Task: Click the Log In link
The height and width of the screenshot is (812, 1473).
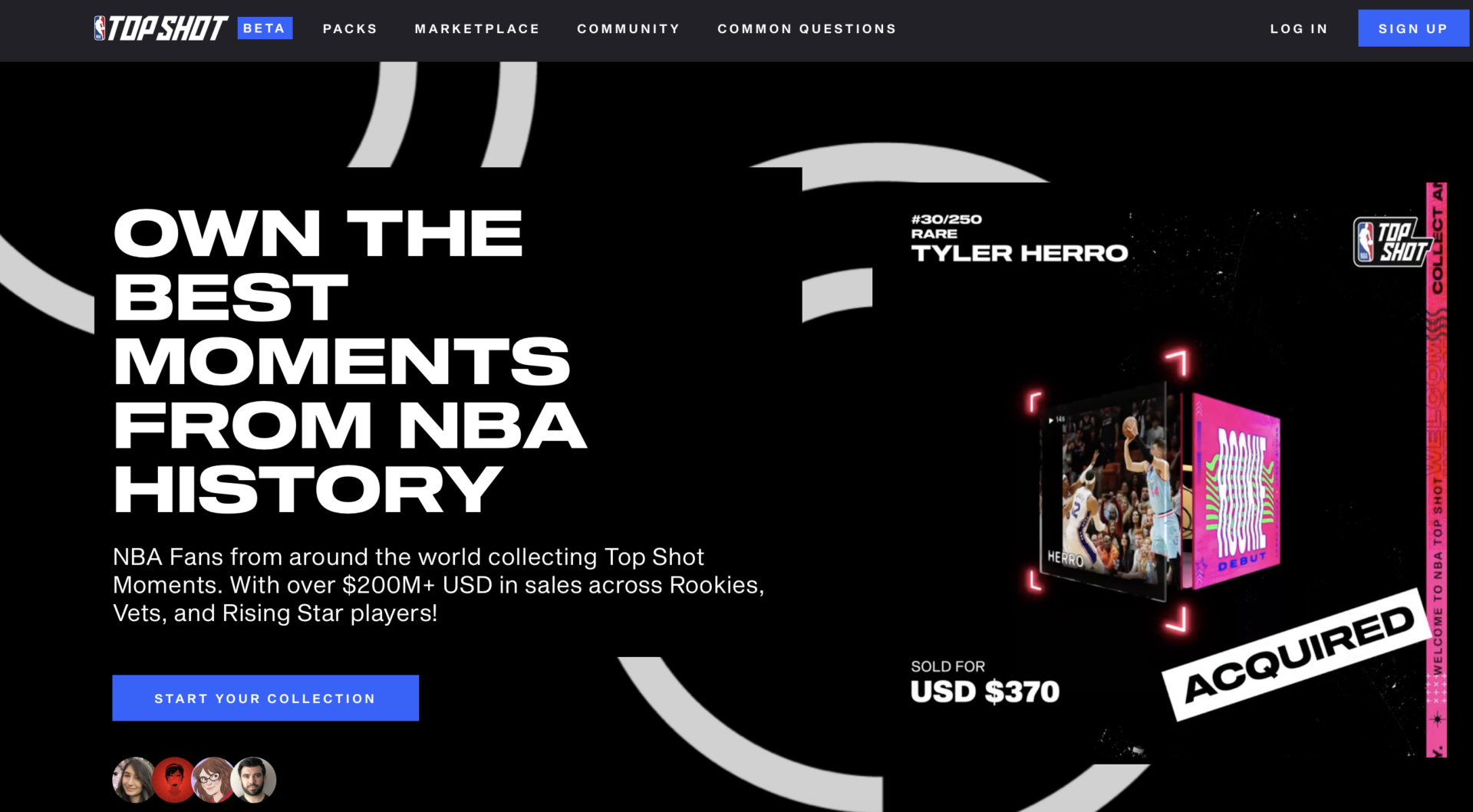Action: [x=1298, y=29]
